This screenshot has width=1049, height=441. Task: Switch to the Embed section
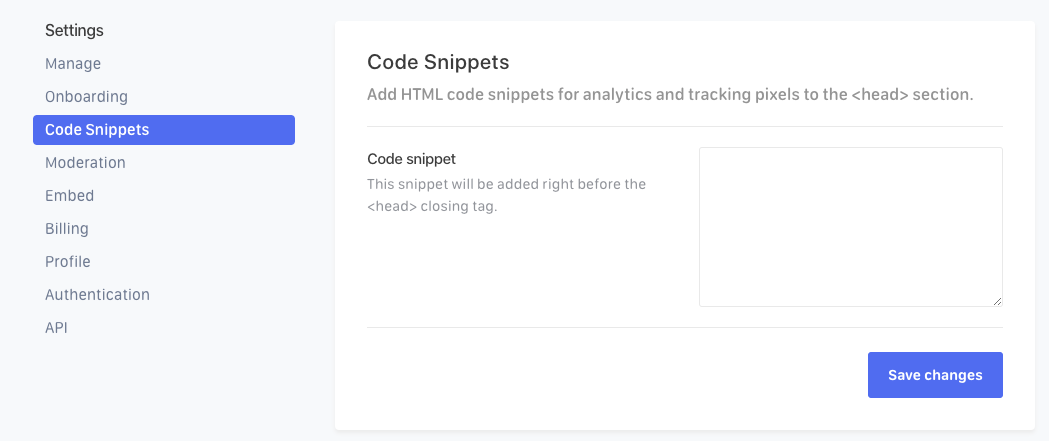[x=69, y=196]
